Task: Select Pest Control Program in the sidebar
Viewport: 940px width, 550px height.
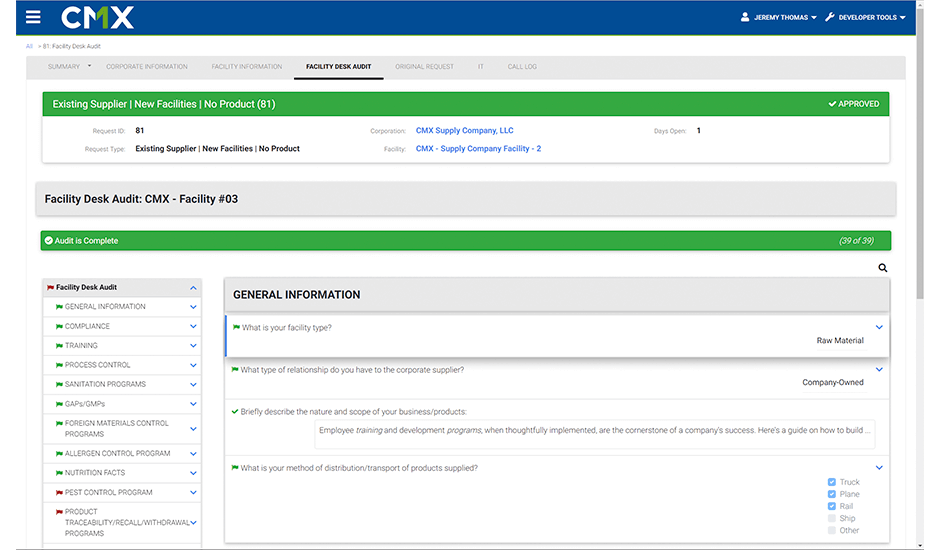Action: [x=109, y=492]
